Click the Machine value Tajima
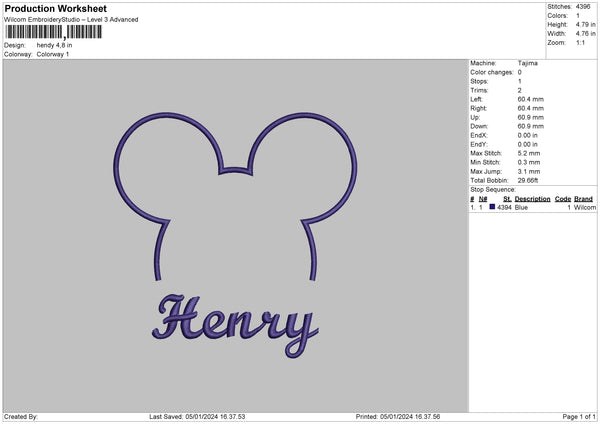600x424 pixels. pos(529,63)
